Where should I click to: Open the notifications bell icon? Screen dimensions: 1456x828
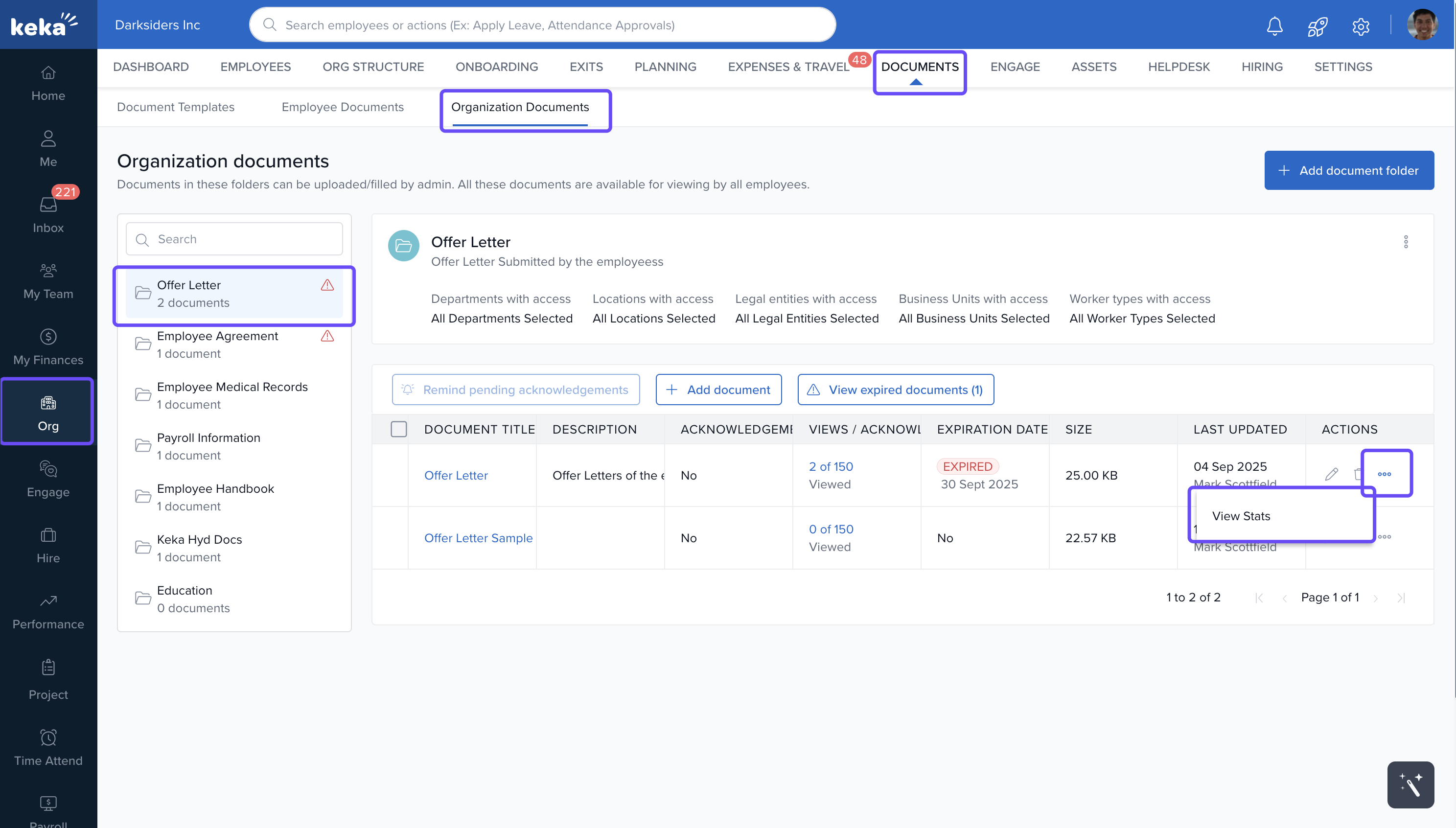(1274, 25)
